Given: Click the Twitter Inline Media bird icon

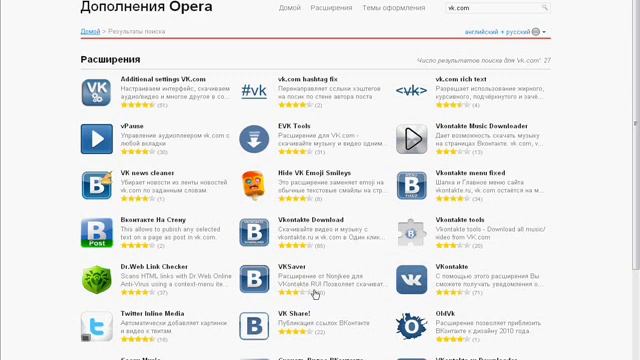Looking at the screenshot, I should coord(96,327).
